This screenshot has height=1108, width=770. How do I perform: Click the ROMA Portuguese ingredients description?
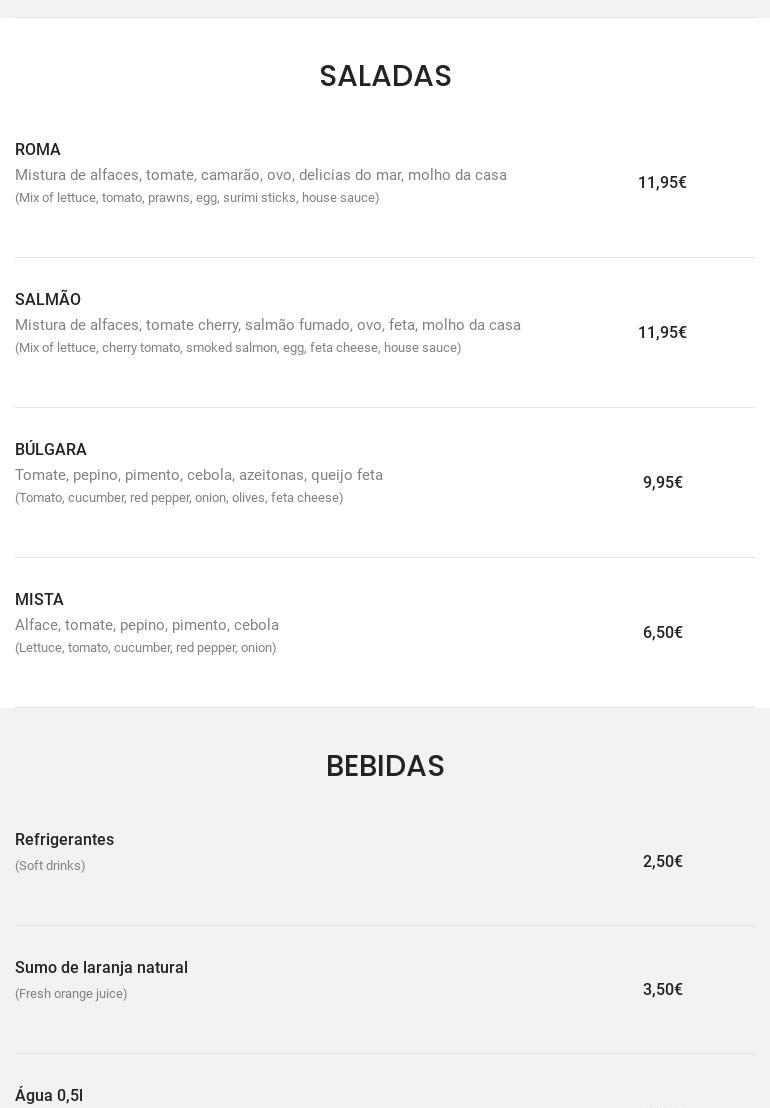tap(261, 175)
